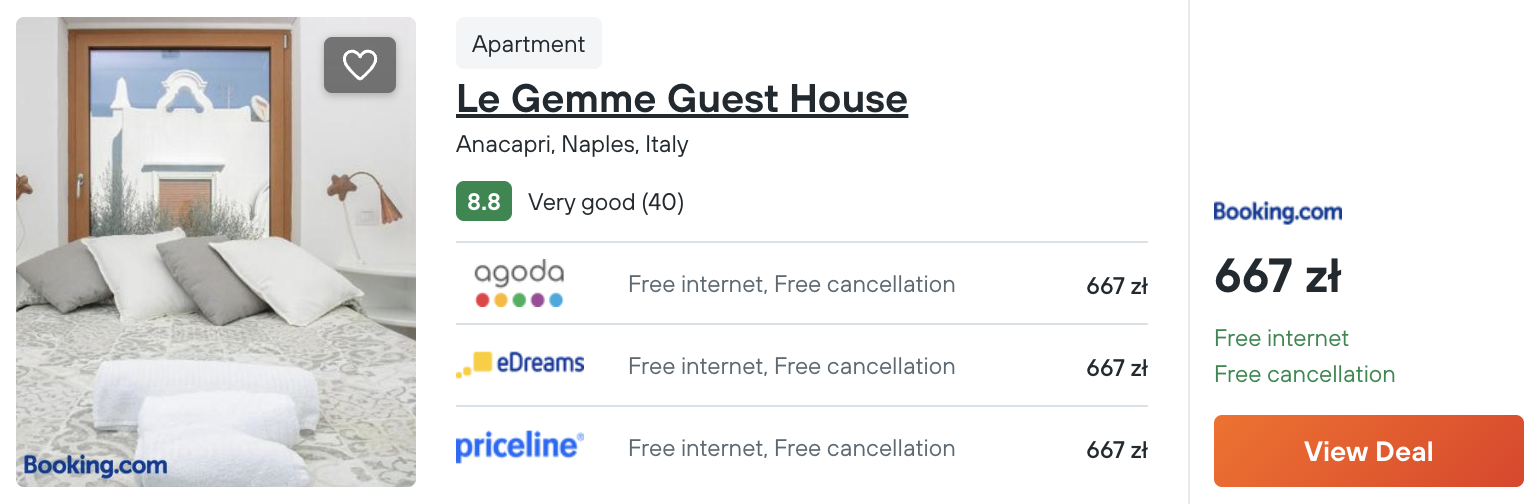Click the Booking.com logo above the price
The image size is (1538, 504).
1277,212
